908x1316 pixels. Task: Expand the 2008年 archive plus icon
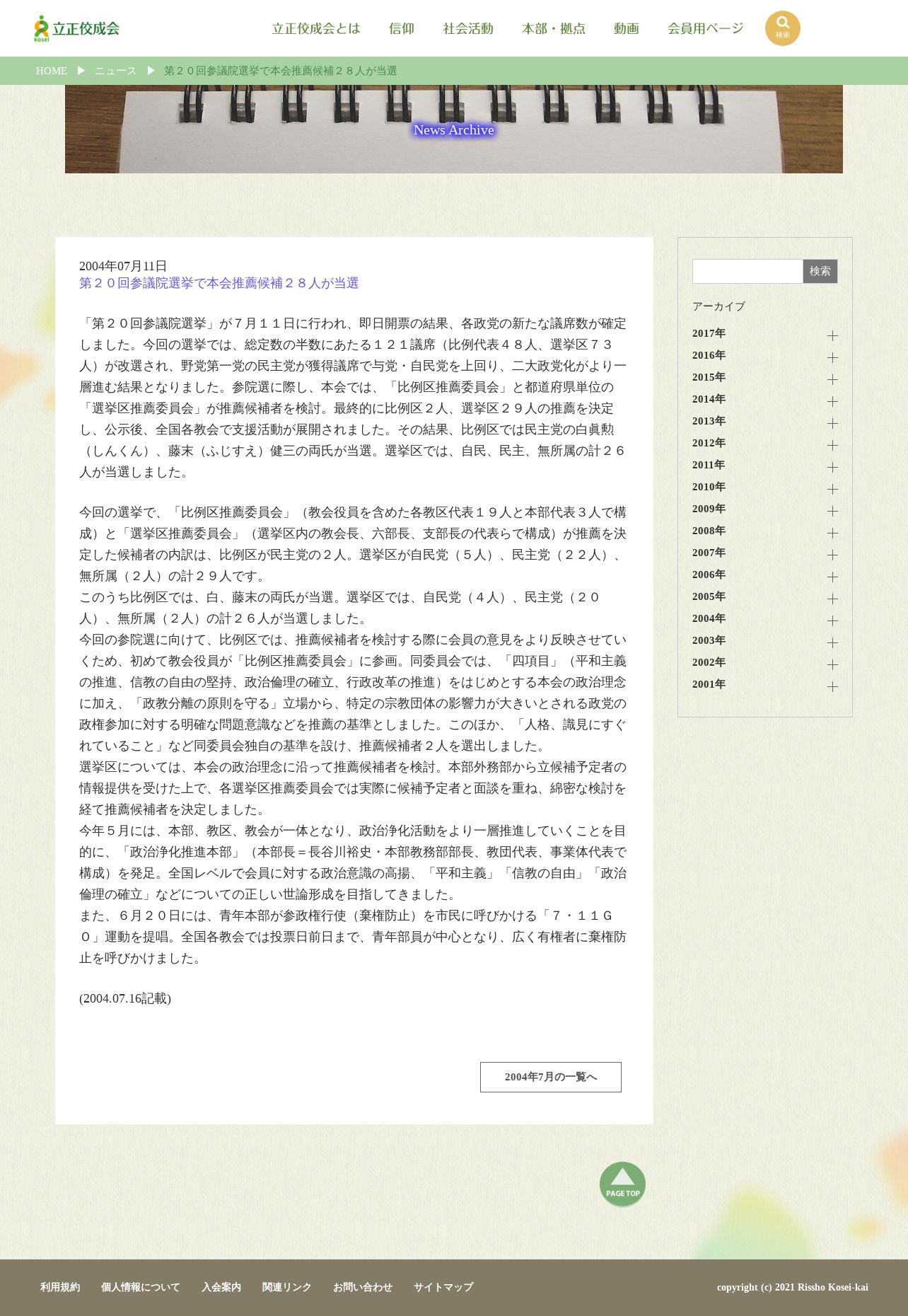pyautogui.click(x=832, y=533)
